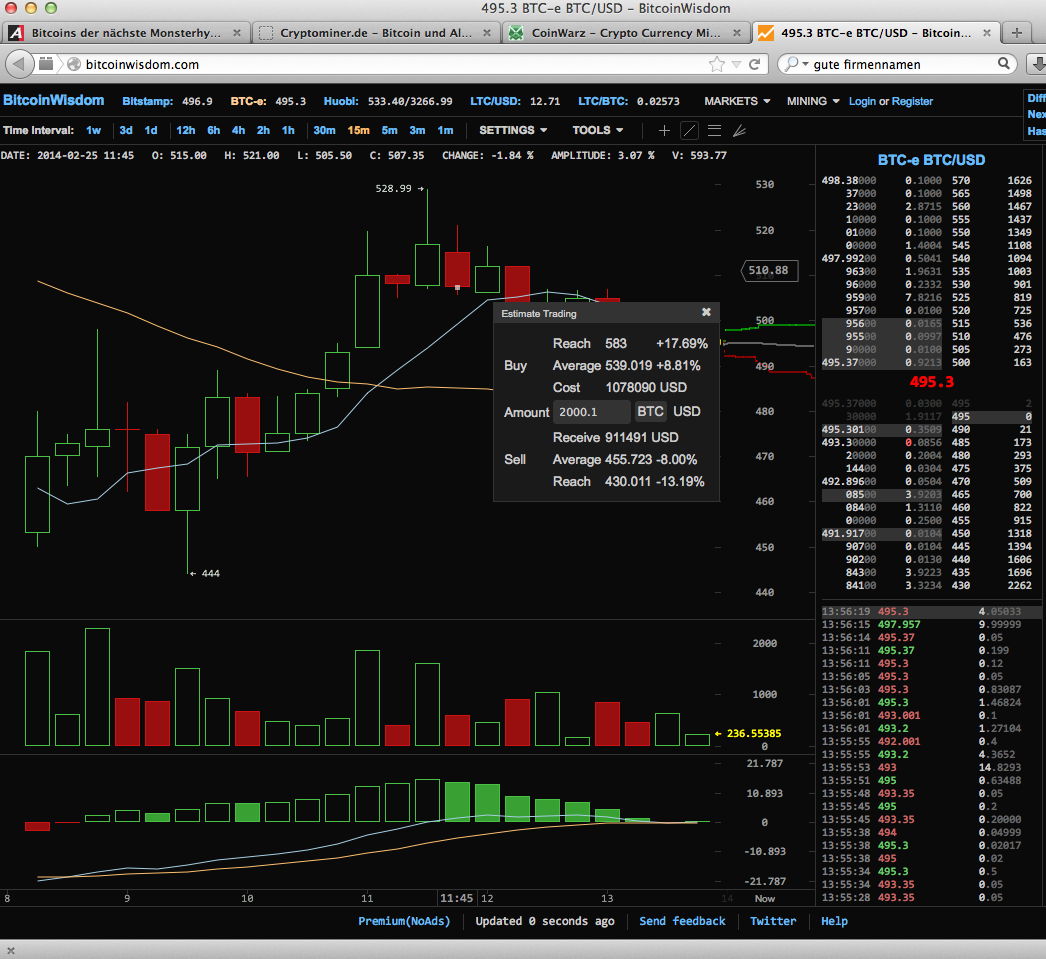Image resolution: width=1046 pixels, height=959 pixels.
Task: Set time interval to 1d
Action: [151, 130]
